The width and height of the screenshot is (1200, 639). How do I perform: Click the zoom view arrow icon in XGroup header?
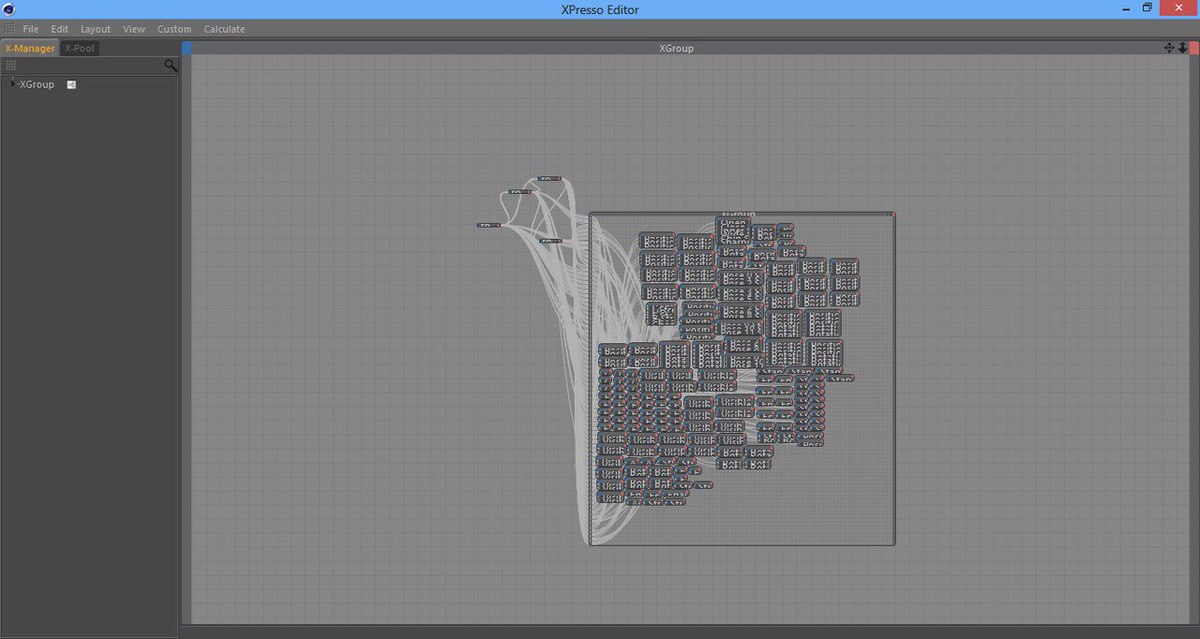click(x=1182, y=48)
